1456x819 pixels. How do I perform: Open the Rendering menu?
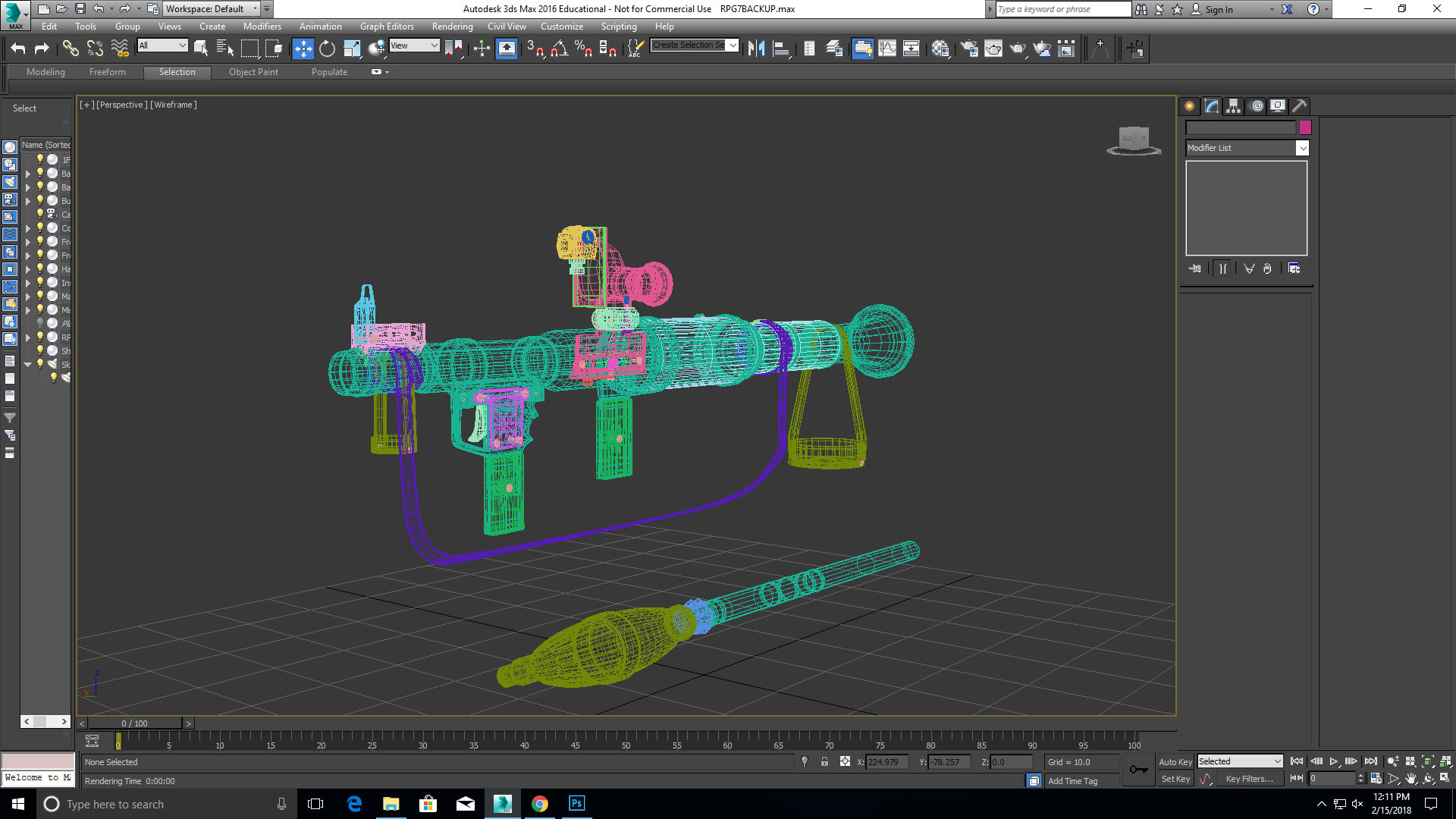pos(452,26)
